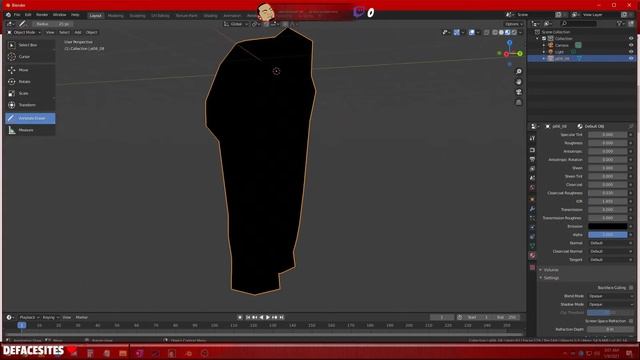Open the Edit menu
The width and height of the screenshot is (640, 360).
coord(28,15)
